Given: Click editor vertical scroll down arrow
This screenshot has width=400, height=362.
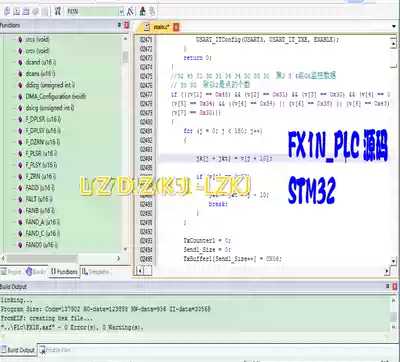Looking at the screenshot, I should coord(393,261).
